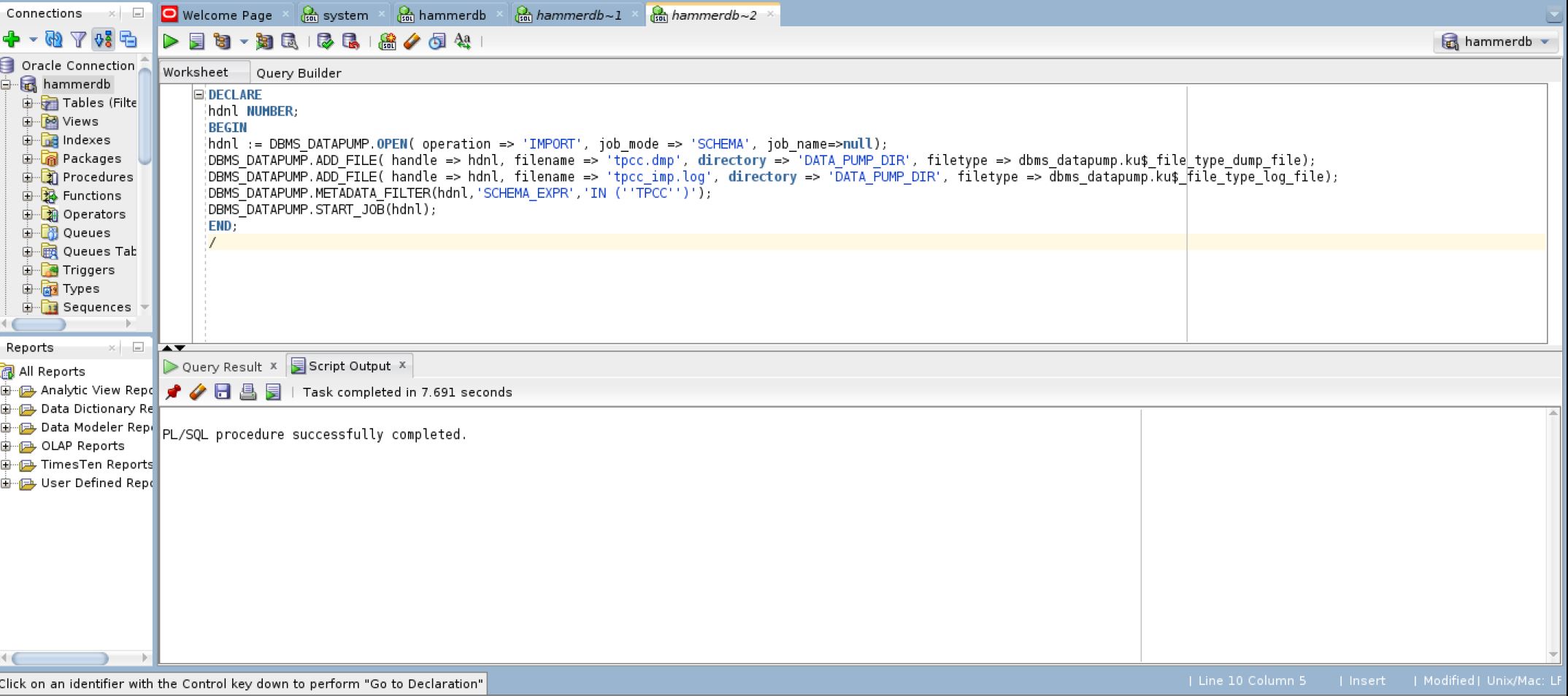
Task: Pin the Script Output tab
Action: click(173, 392)
